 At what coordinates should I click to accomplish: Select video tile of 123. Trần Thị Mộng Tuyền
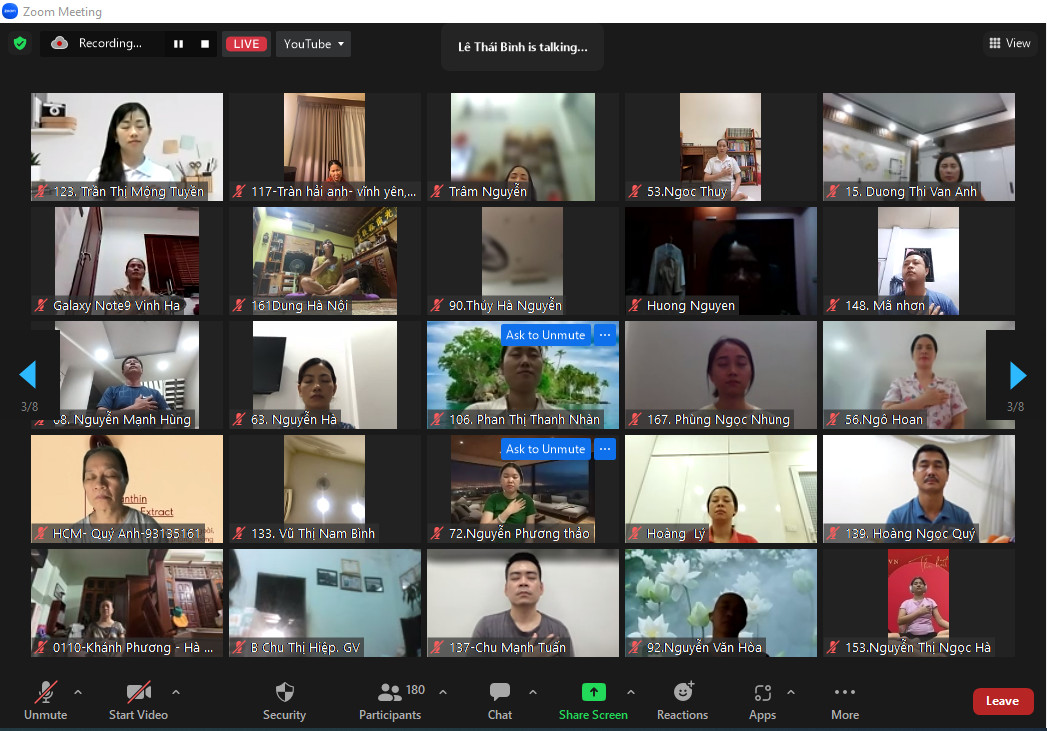127,147
